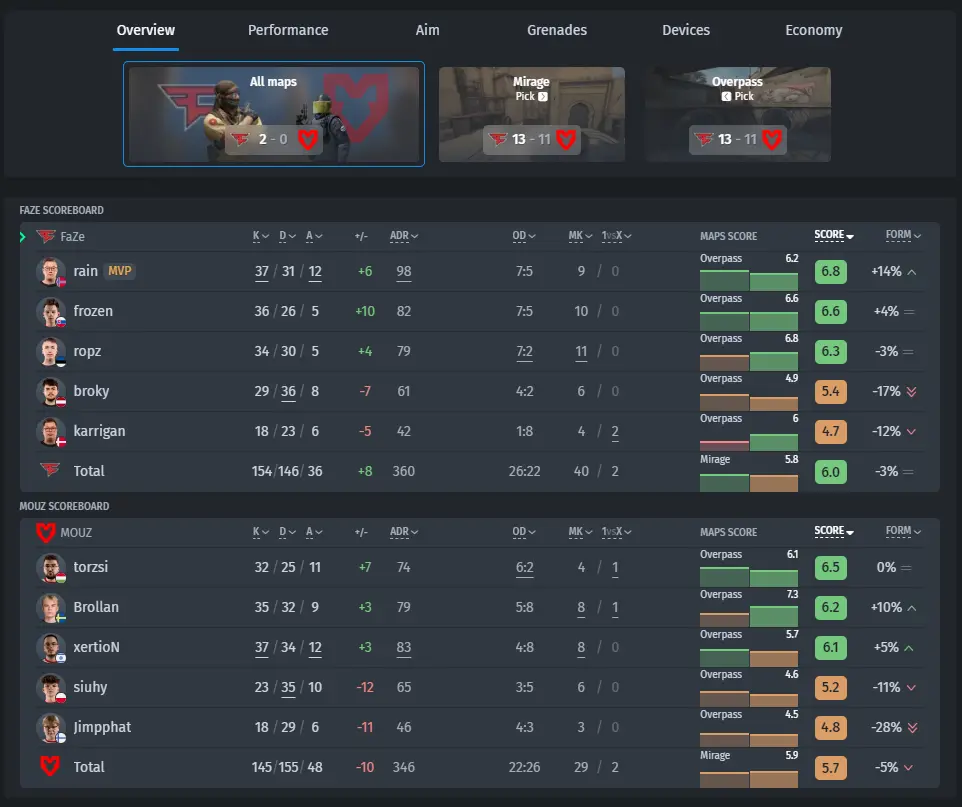Sort MOUZ scoreboard by the 1vsX column
Viewport: 962px width, 807px height.
tap(617, 531)
